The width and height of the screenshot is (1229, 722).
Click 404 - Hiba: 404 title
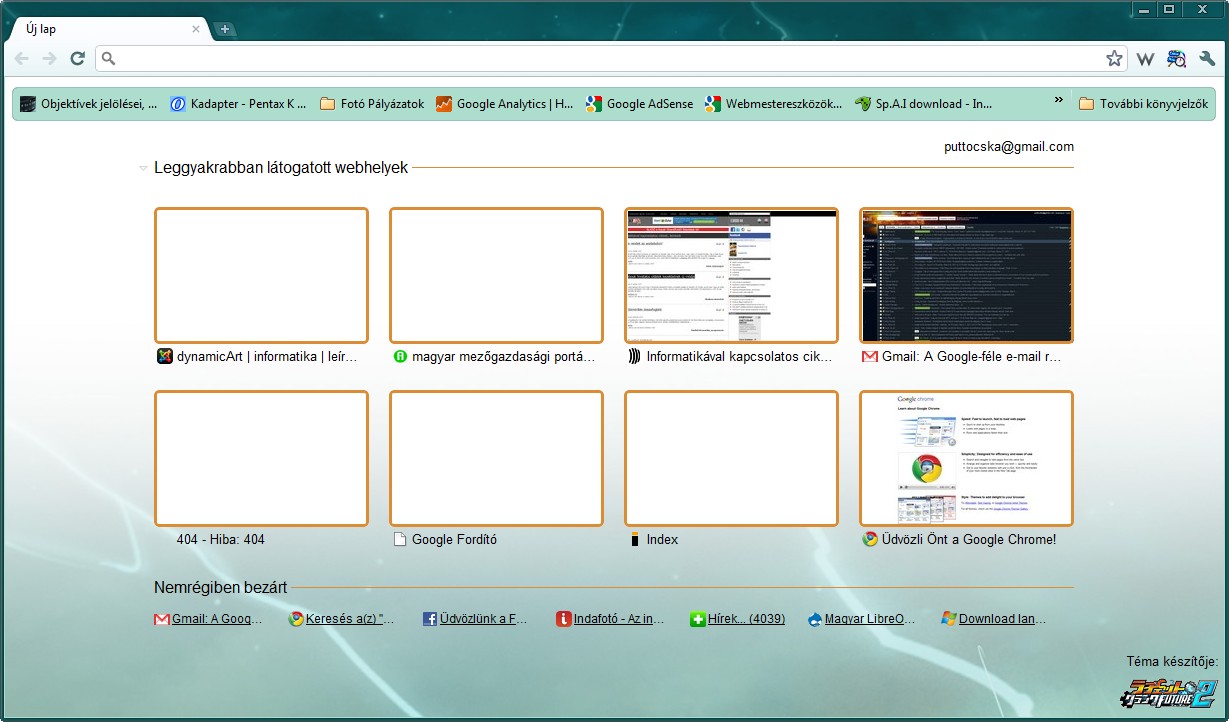point(221,540)
